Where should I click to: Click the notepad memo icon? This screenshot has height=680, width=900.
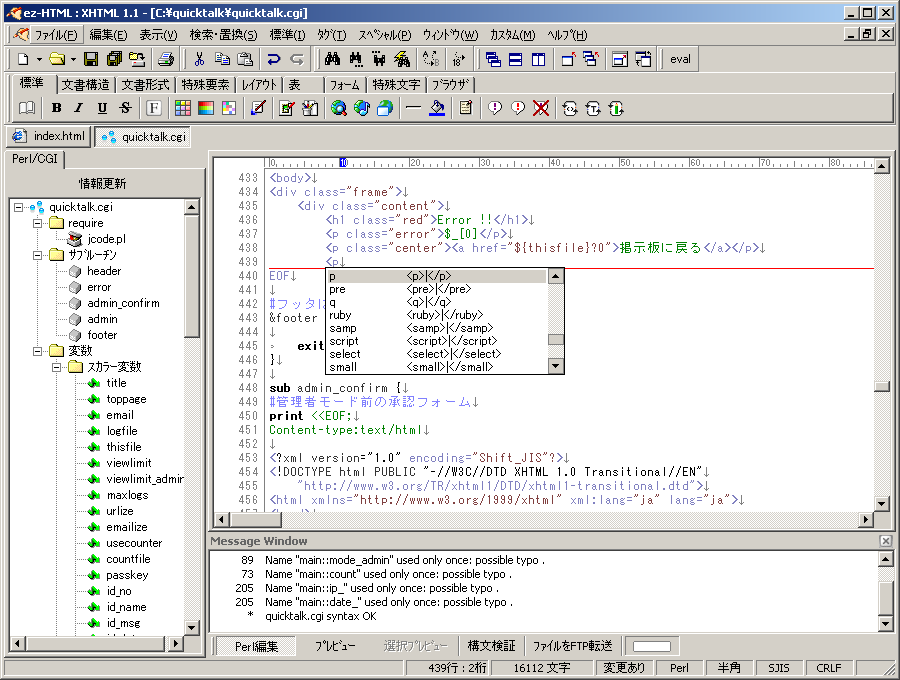[465, 108]
